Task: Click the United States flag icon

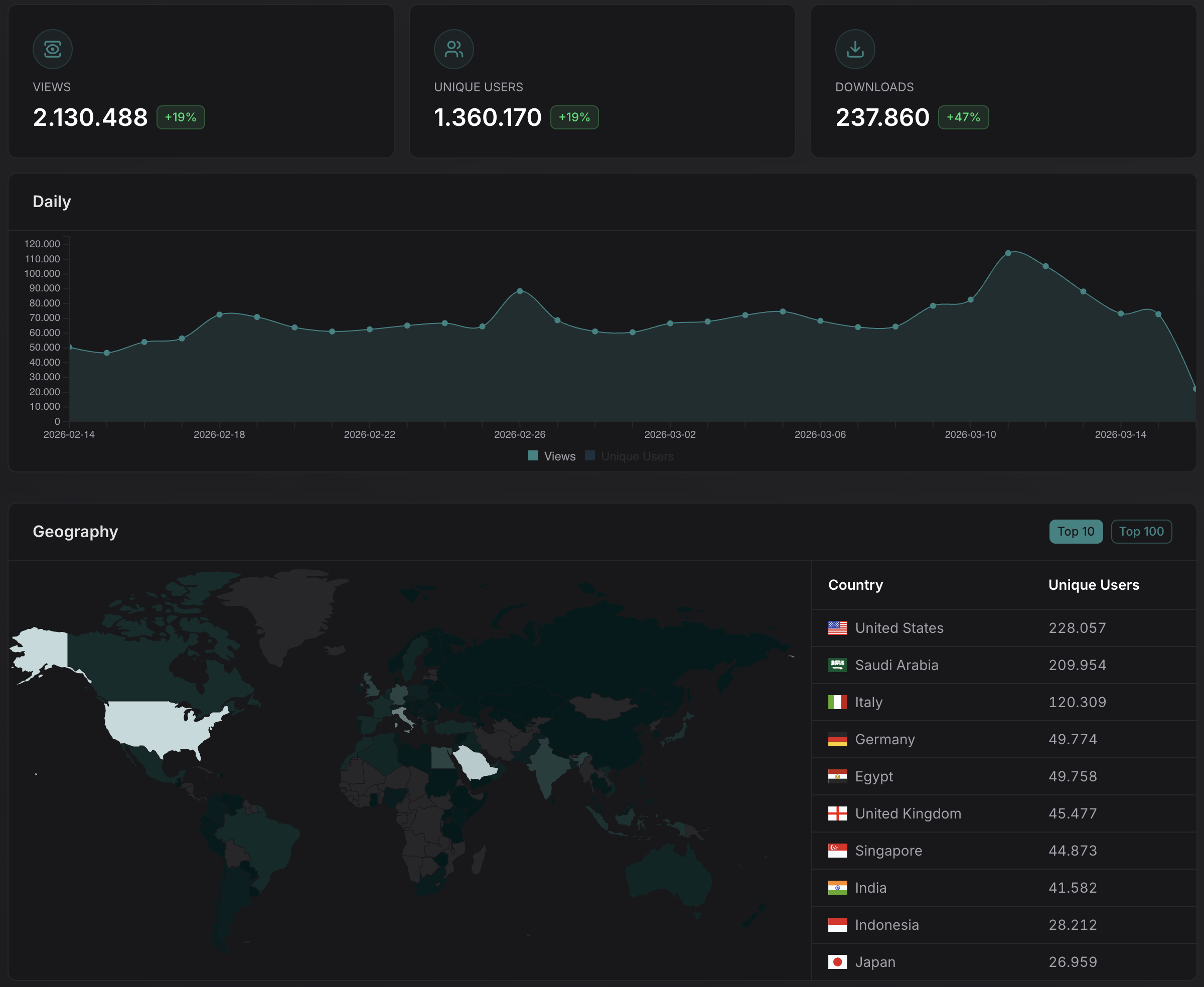Action: (837, 628)
